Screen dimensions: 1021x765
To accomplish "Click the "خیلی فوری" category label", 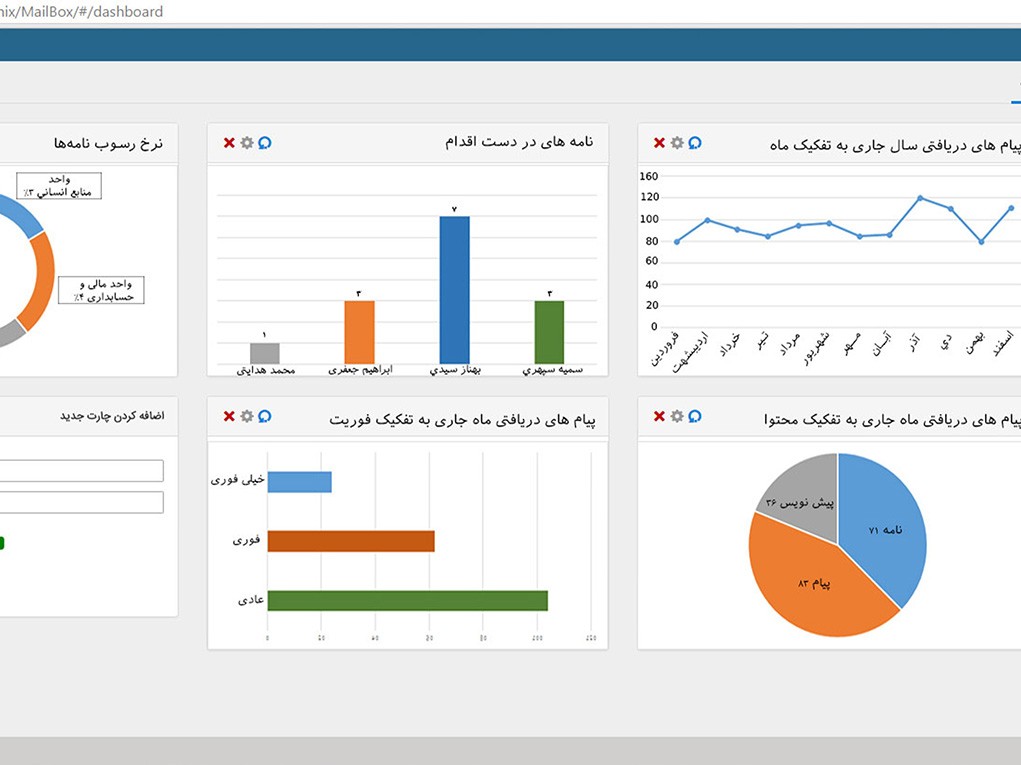I will click(237, 480).
